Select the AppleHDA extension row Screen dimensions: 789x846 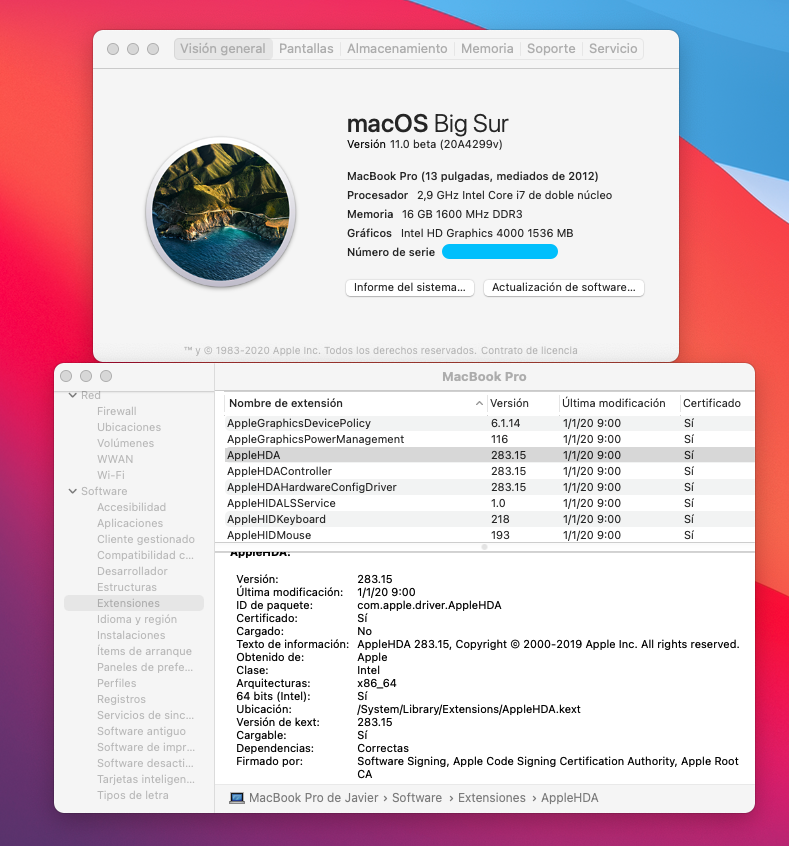pos(489,455)
